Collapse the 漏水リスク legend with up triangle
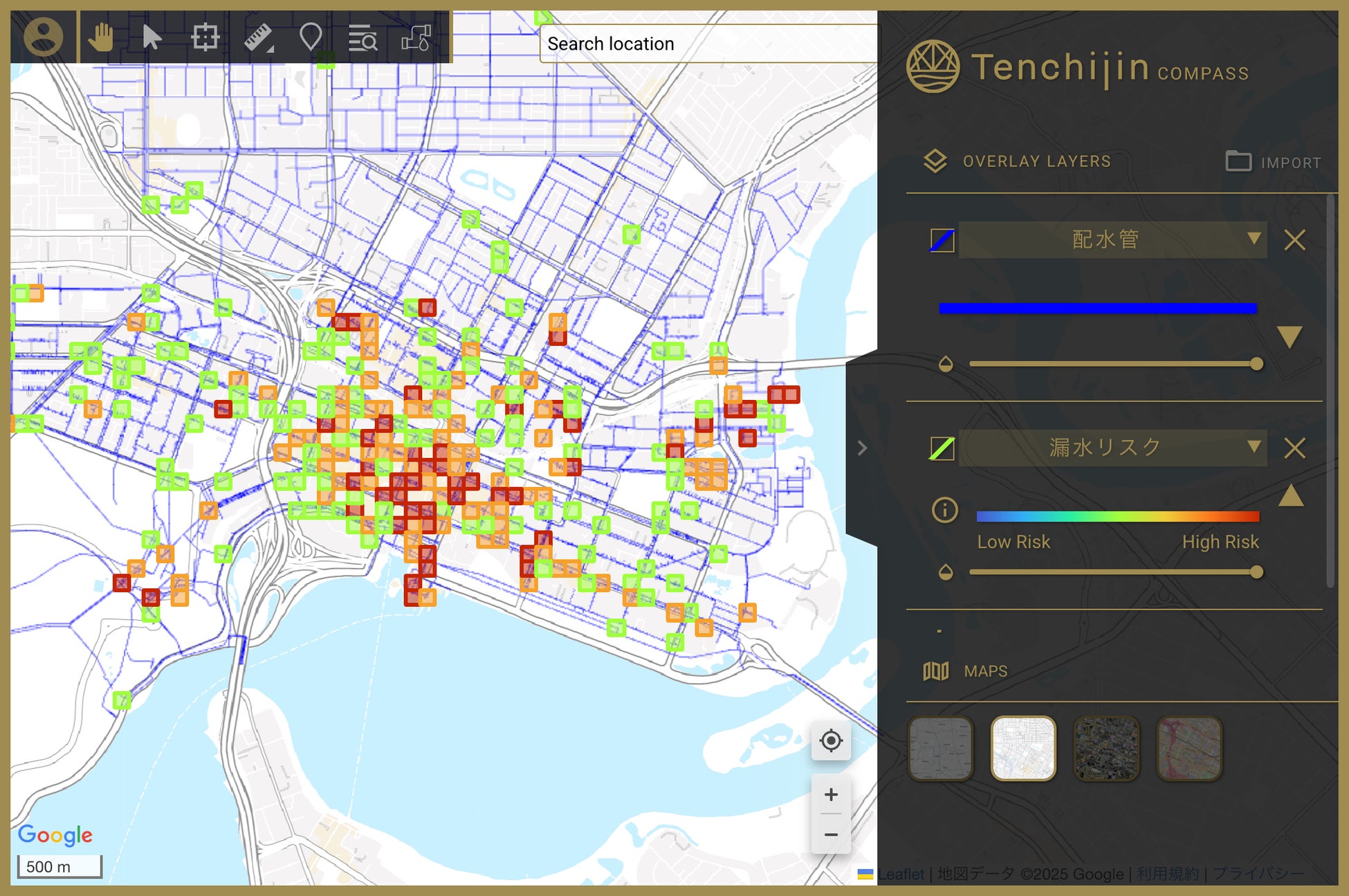The height and width of the screenshot is (896, 1349). (x=1291, y=495)
